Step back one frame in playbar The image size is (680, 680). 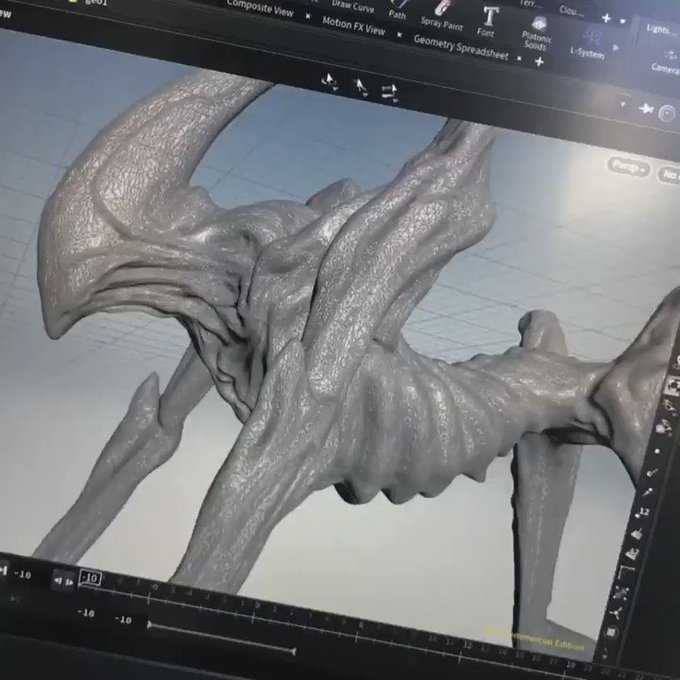point(58,580)
